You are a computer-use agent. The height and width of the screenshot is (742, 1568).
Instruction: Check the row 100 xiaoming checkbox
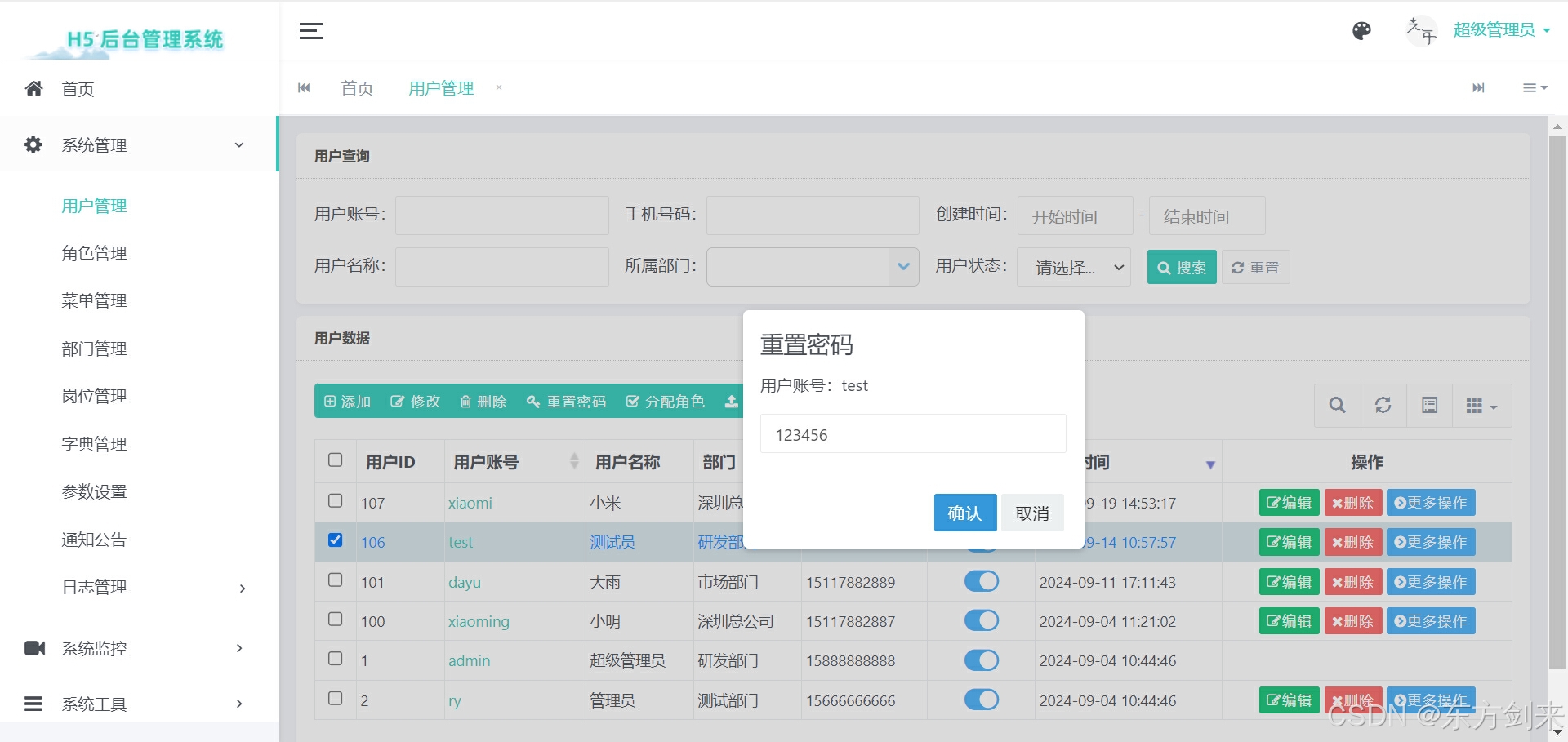pyautogui.click(x=335, y=619)
